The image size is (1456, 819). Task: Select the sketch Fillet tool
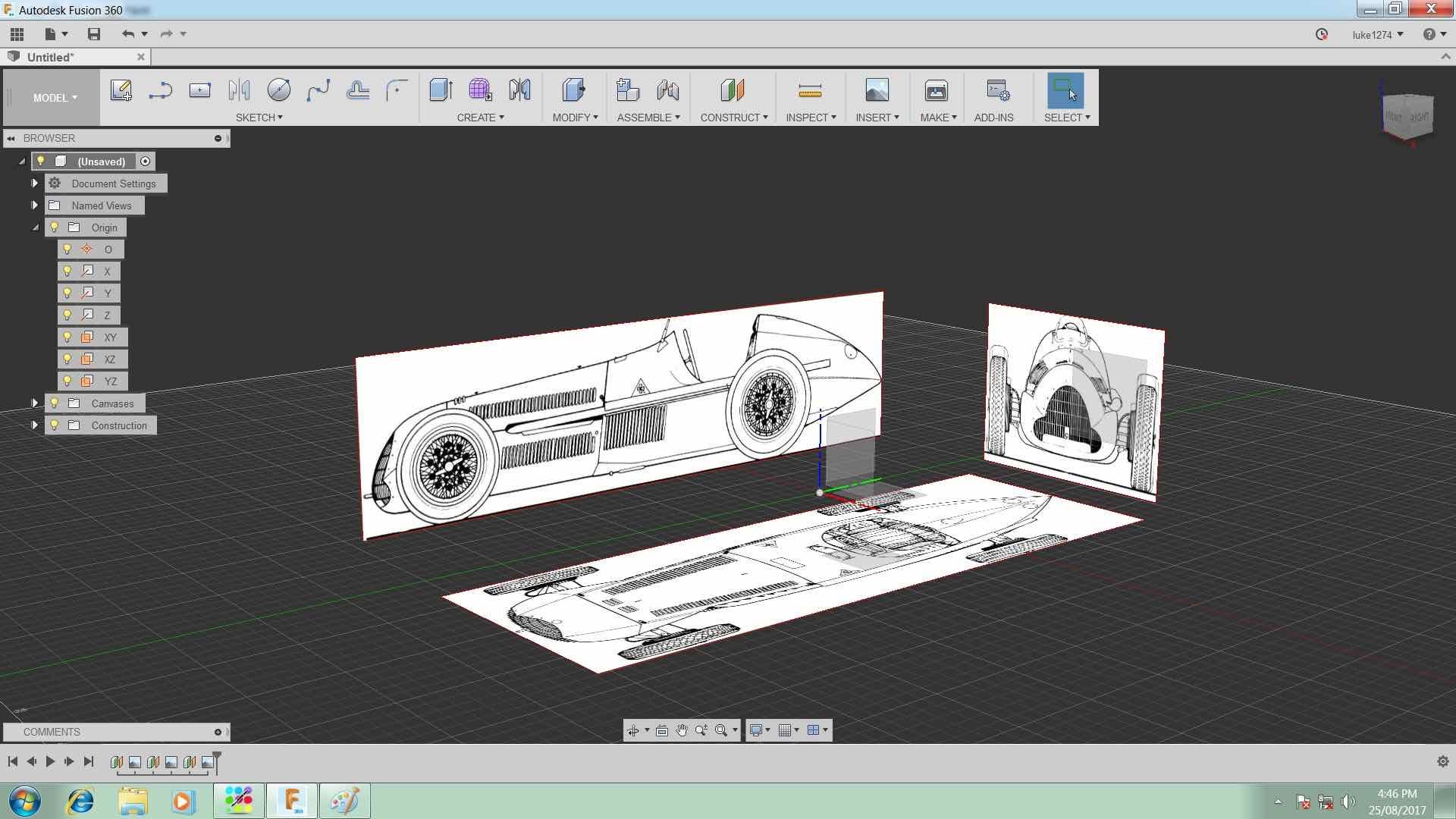point(397,90)
